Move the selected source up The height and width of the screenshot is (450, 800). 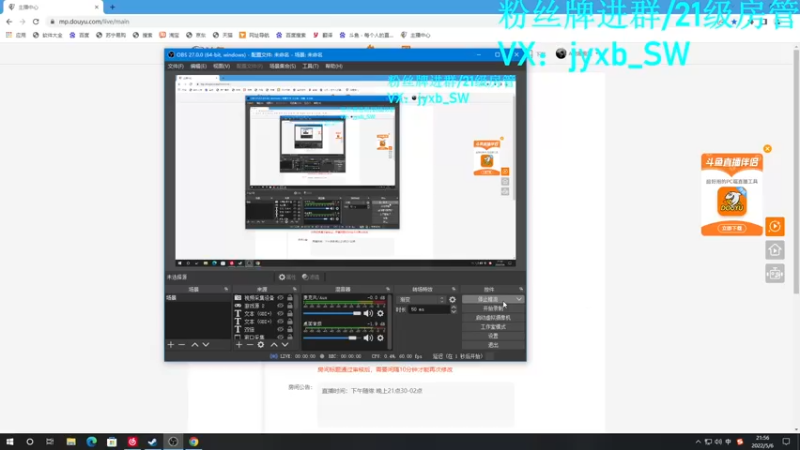coord(274,345)
